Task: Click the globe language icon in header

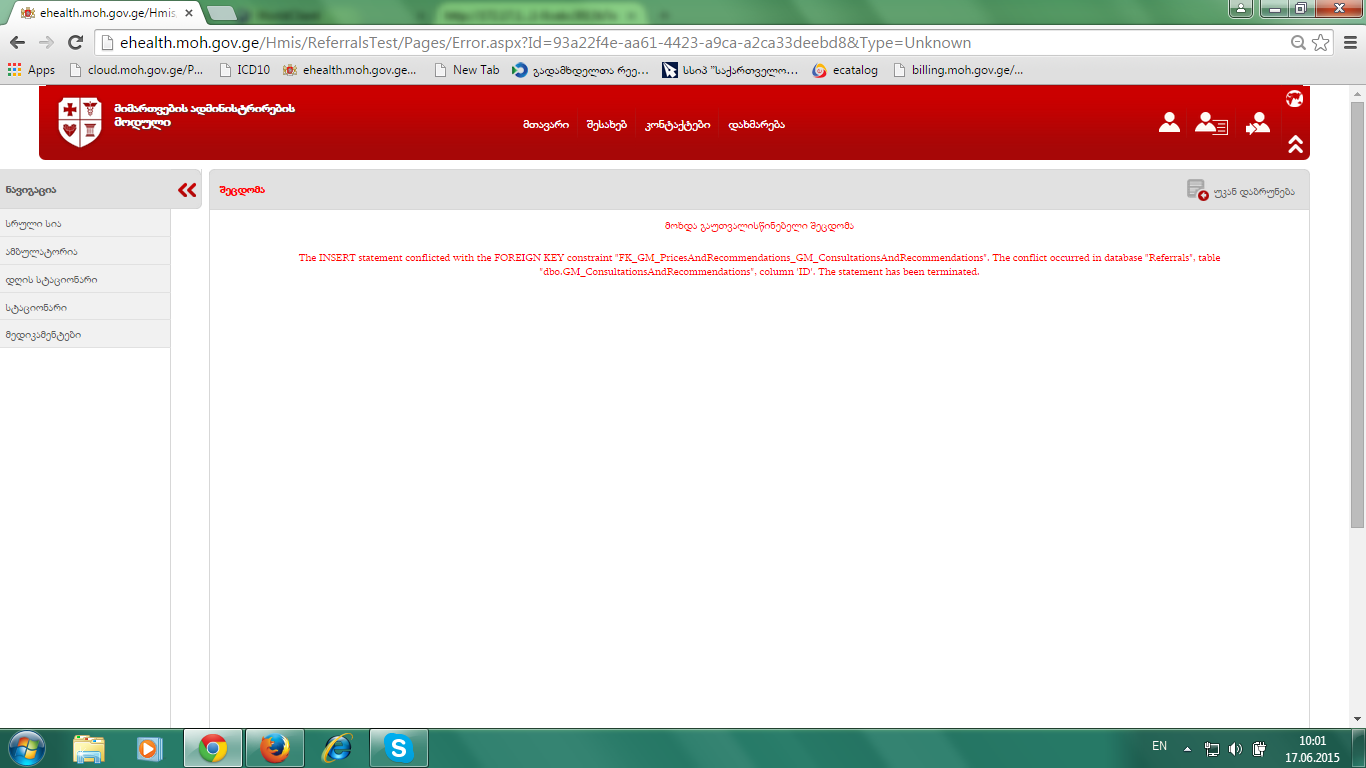Action: pyautogui.click(x=1294, y=98)
